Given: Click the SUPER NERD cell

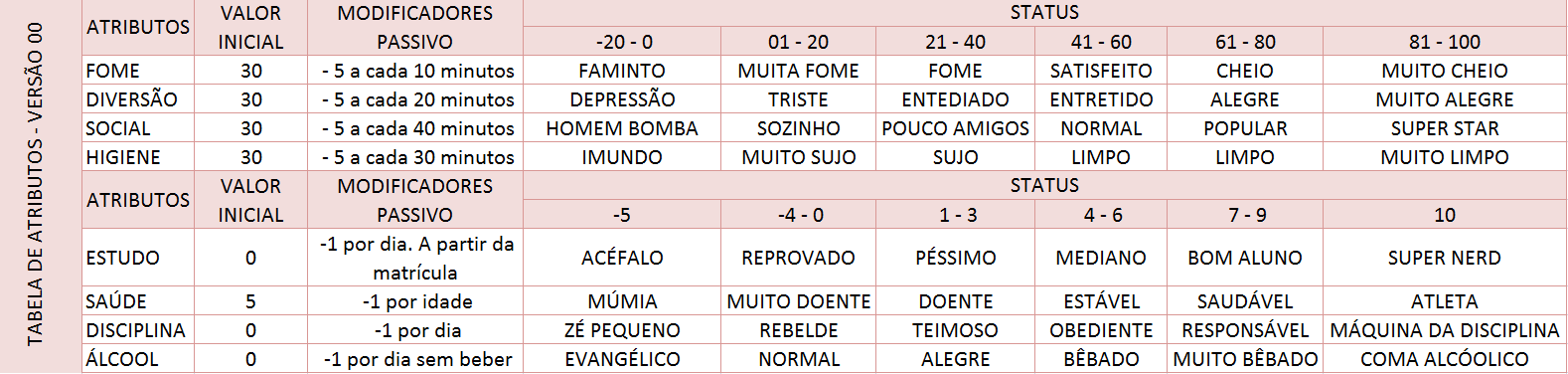Looking at the screenshot, I should click(x=1445, y=258).
